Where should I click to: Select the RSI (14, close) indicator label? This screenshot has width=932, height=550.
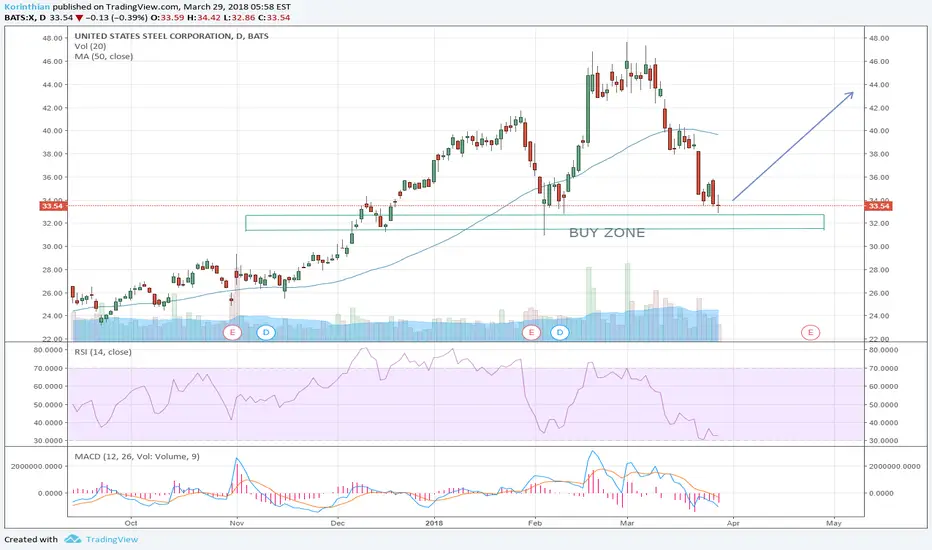tap(103, 352)
